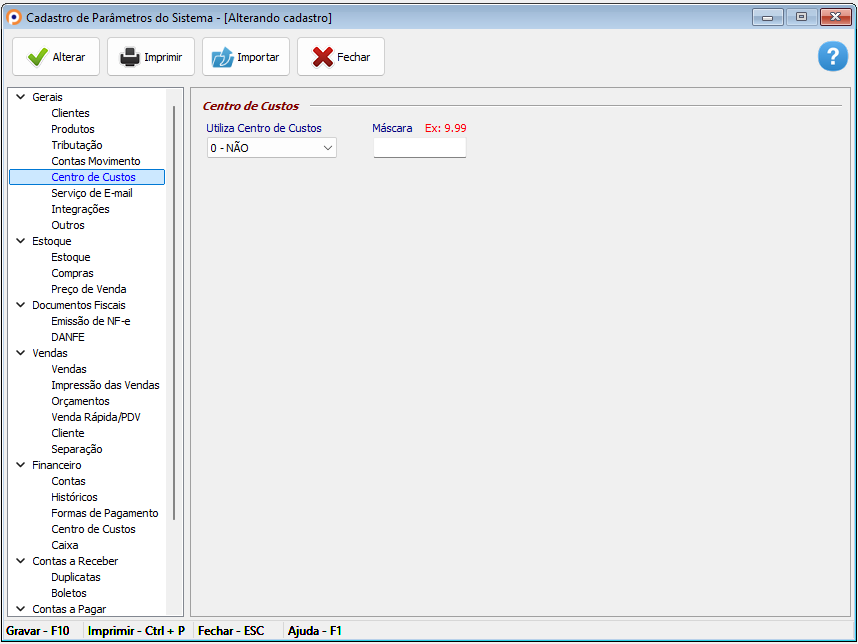Select Emissão de NF-e tree item
The height and width of the screenshot is (644, 858).
(90, 321)
